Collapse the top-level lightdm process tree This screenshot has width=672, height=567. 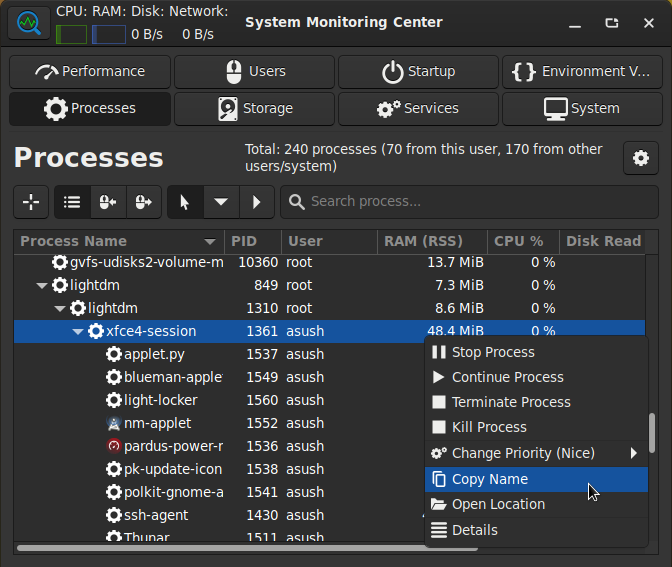(x=42, y=285)
